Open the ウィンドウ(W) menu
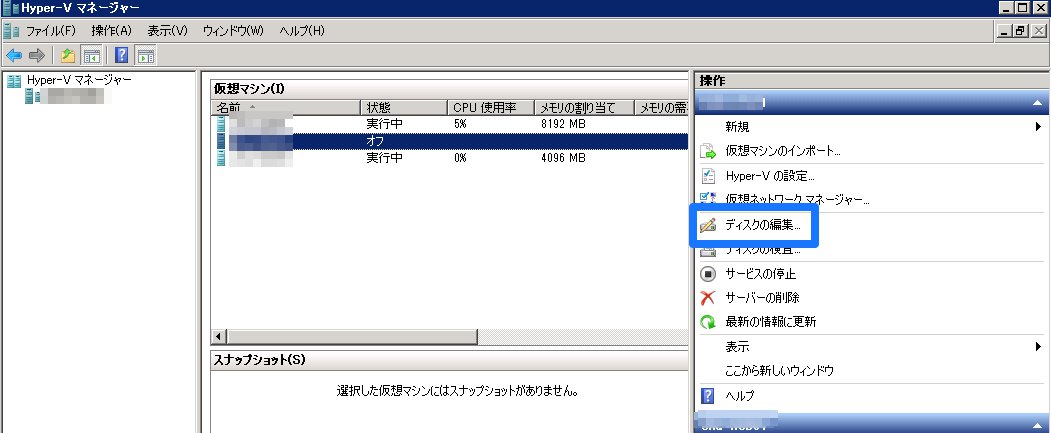This screenshot has height=433, width=1051. (233, 31)
